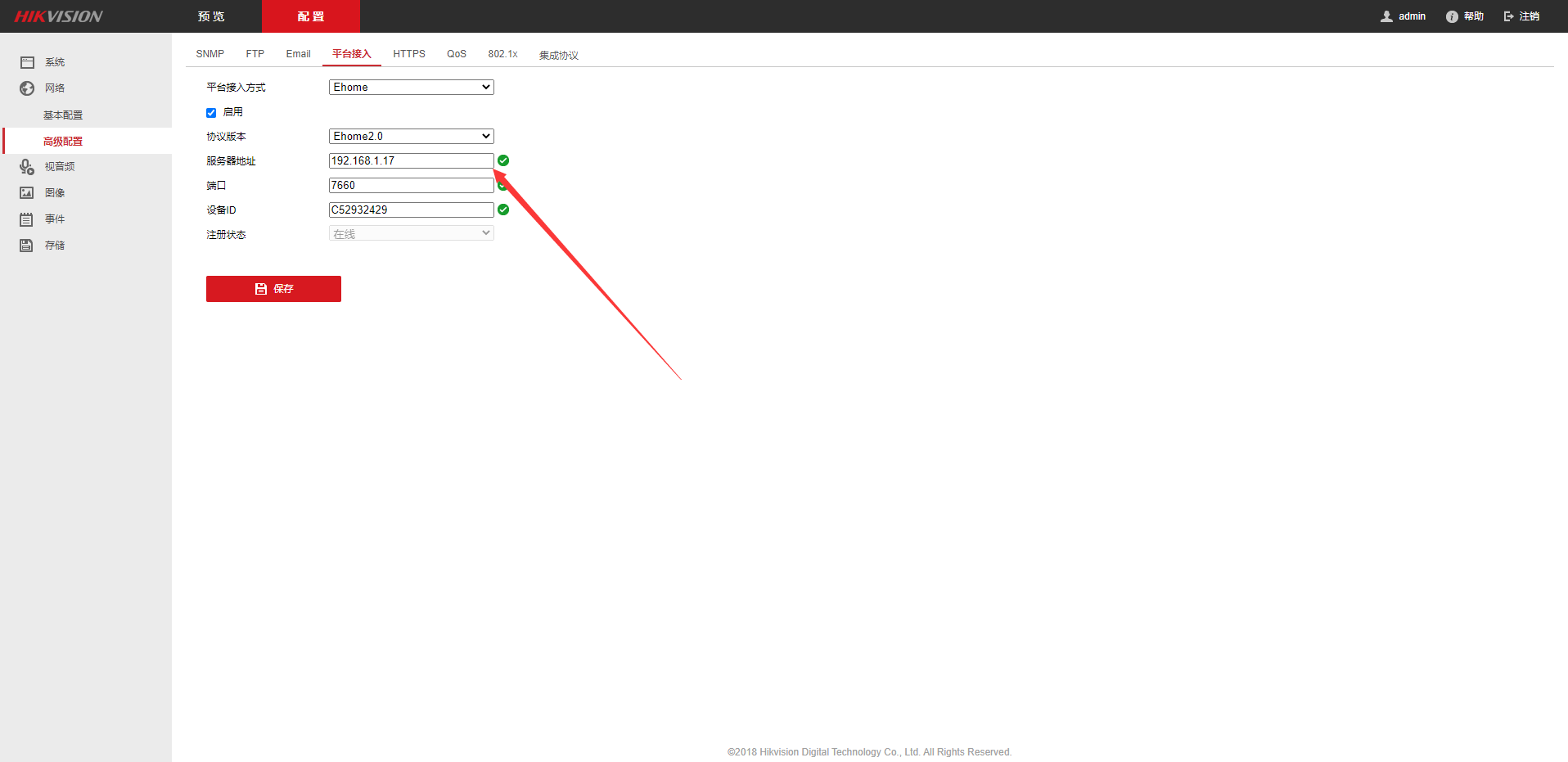Click the 图像 picture icon
Viewport: 1568px width, 762px height.
[27, 193]
